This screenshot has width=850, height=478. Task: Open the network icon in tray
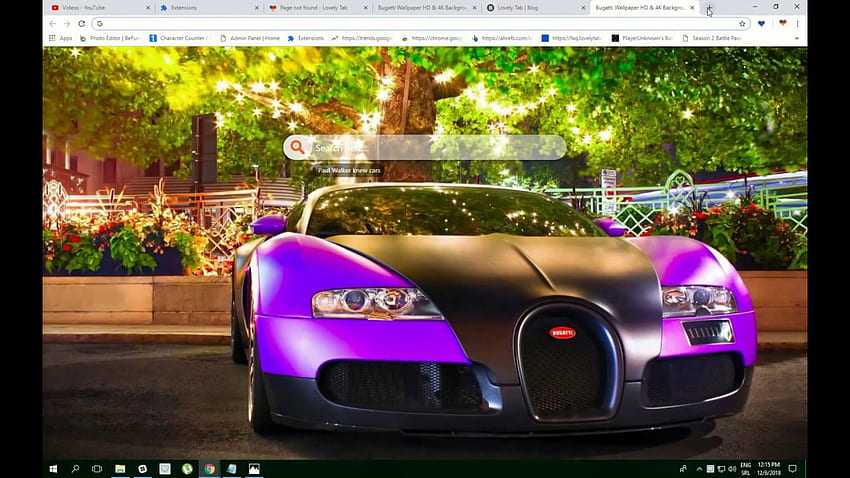click(x=721, y=469)
